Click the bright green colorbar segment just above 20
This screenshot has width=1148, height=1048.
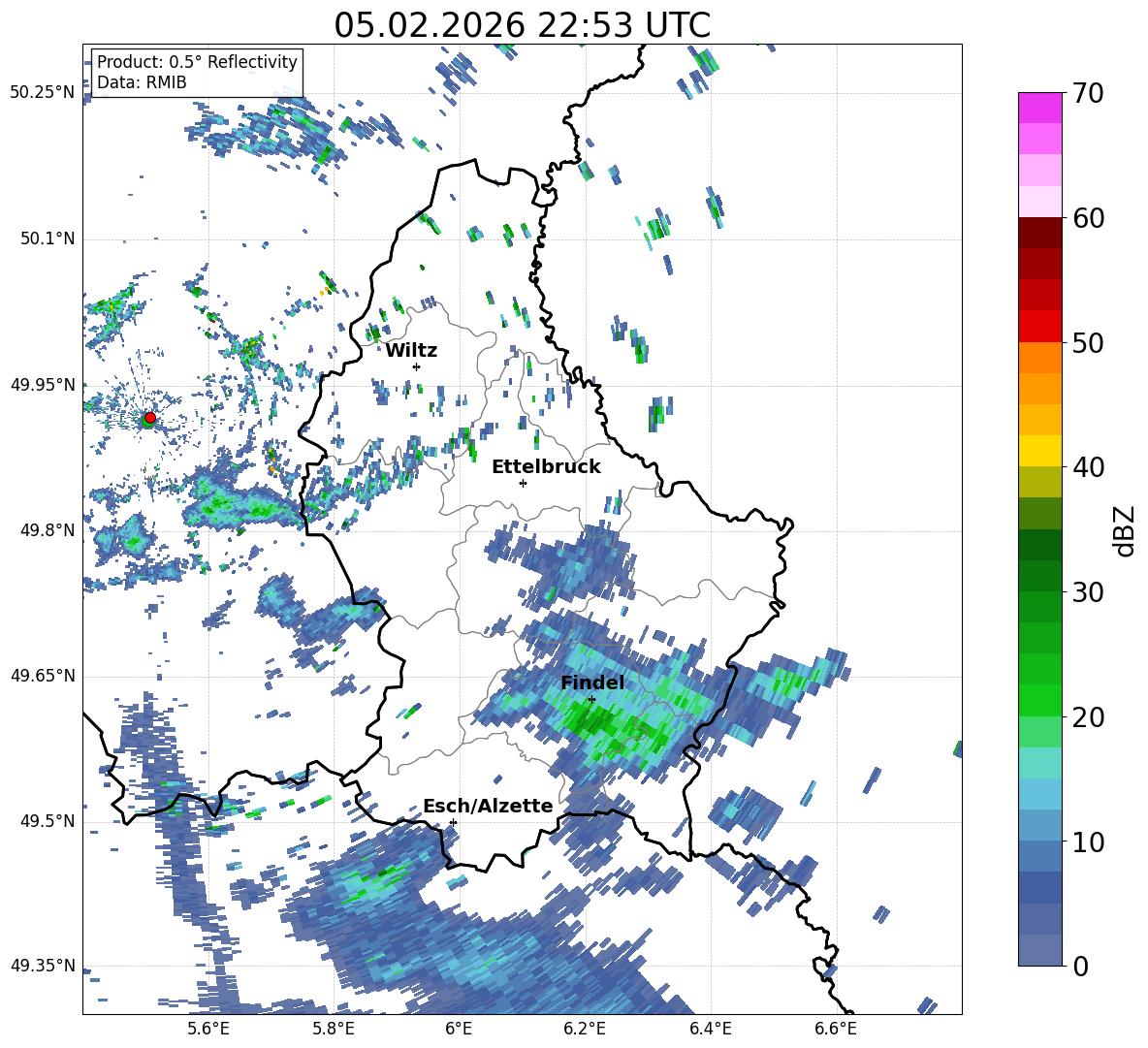[1039, 701]
